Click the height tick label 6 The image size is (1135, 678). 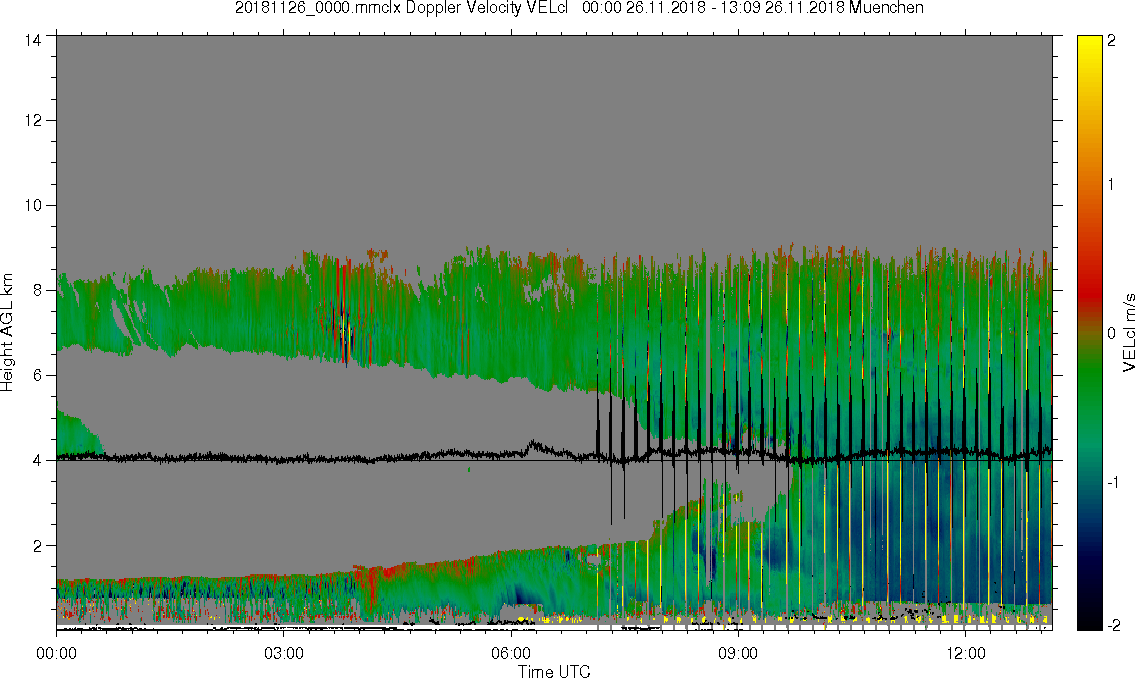coord(37,376)
